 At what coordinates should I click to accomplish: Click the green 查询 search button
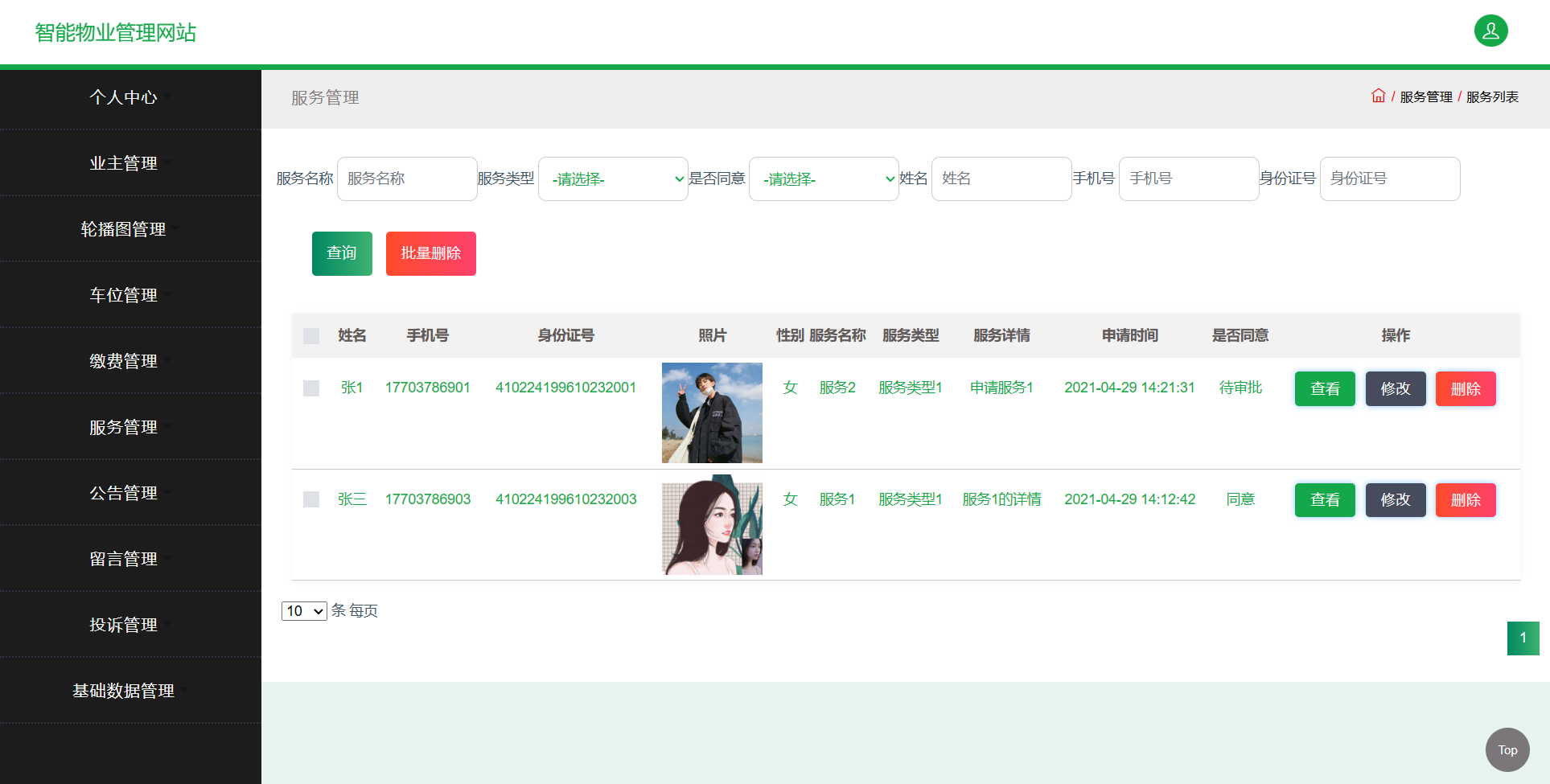point(341,253)
